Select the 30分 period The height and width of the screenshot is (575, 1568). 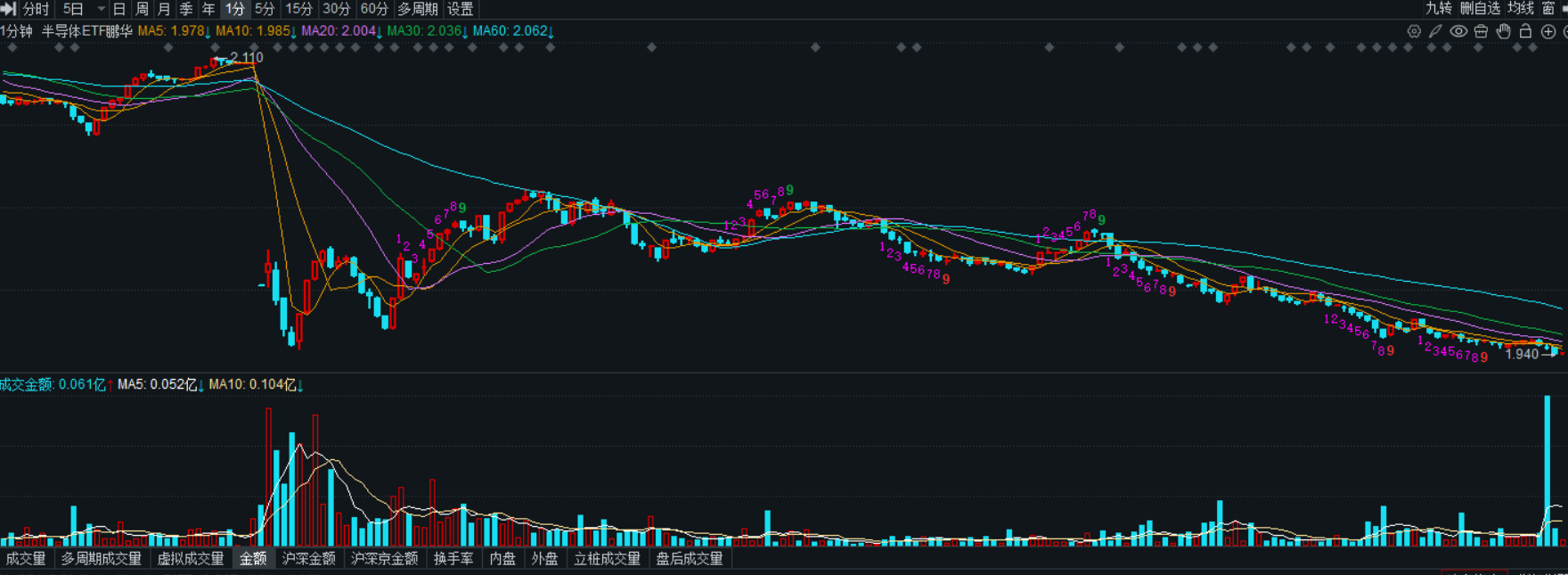(x=337, y=9)
